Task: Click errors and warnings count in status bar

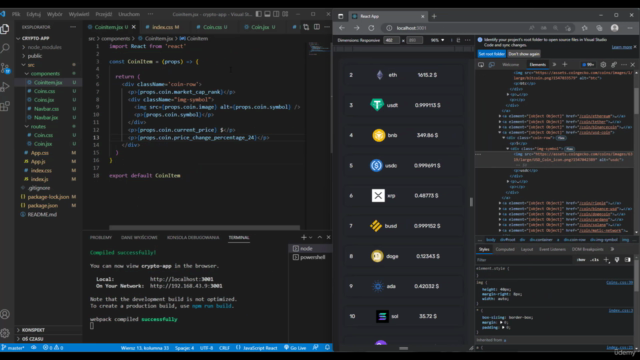Action: (53, 348)
